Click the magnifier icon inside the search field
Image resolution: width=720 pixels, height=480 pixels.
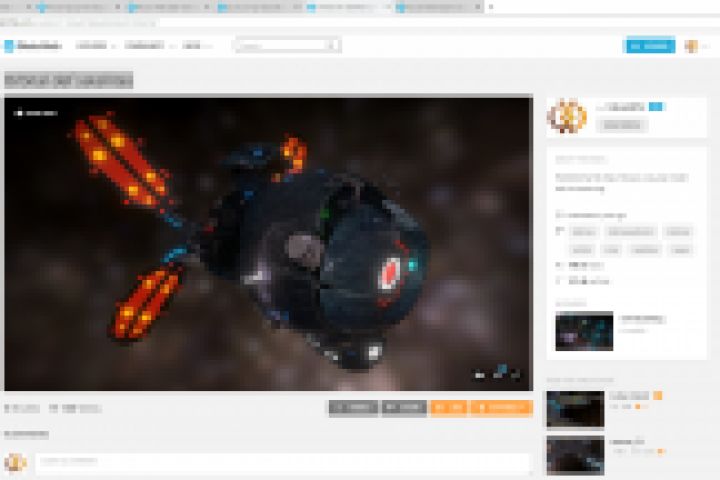[332, 45]
